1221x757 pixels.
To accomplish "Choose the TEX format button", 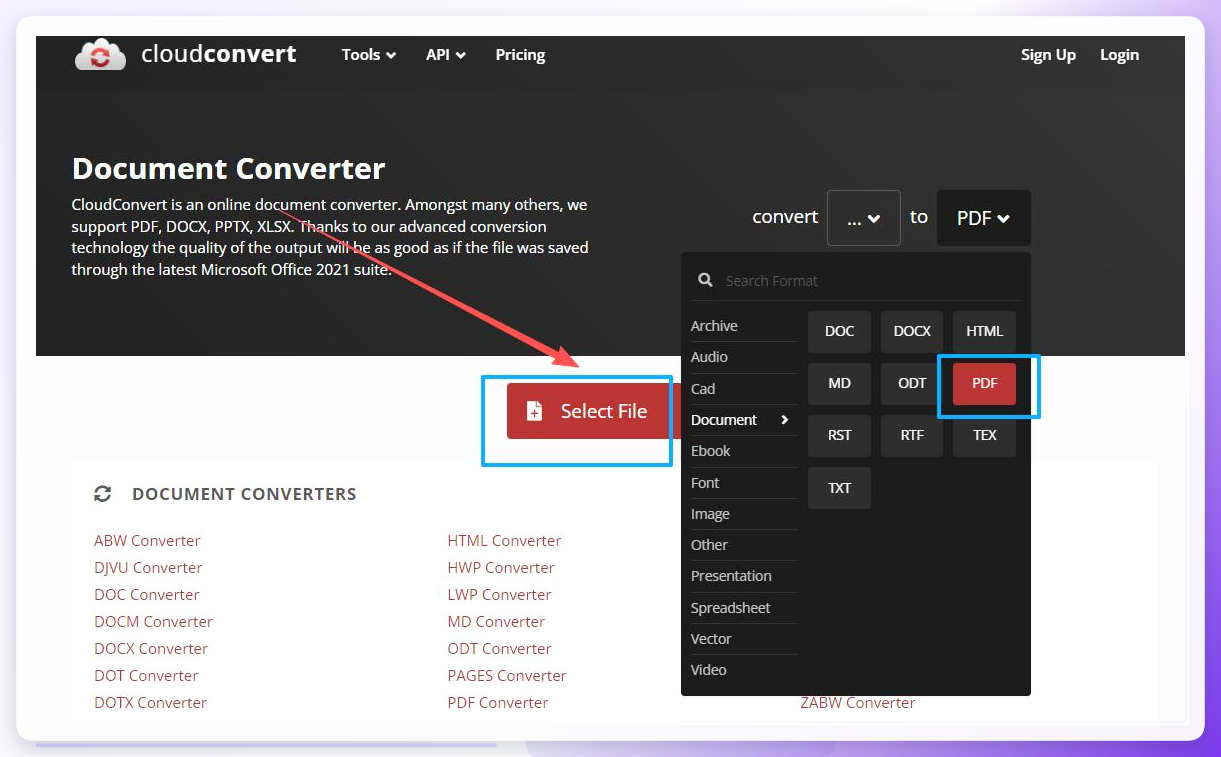I will [984, 435].
